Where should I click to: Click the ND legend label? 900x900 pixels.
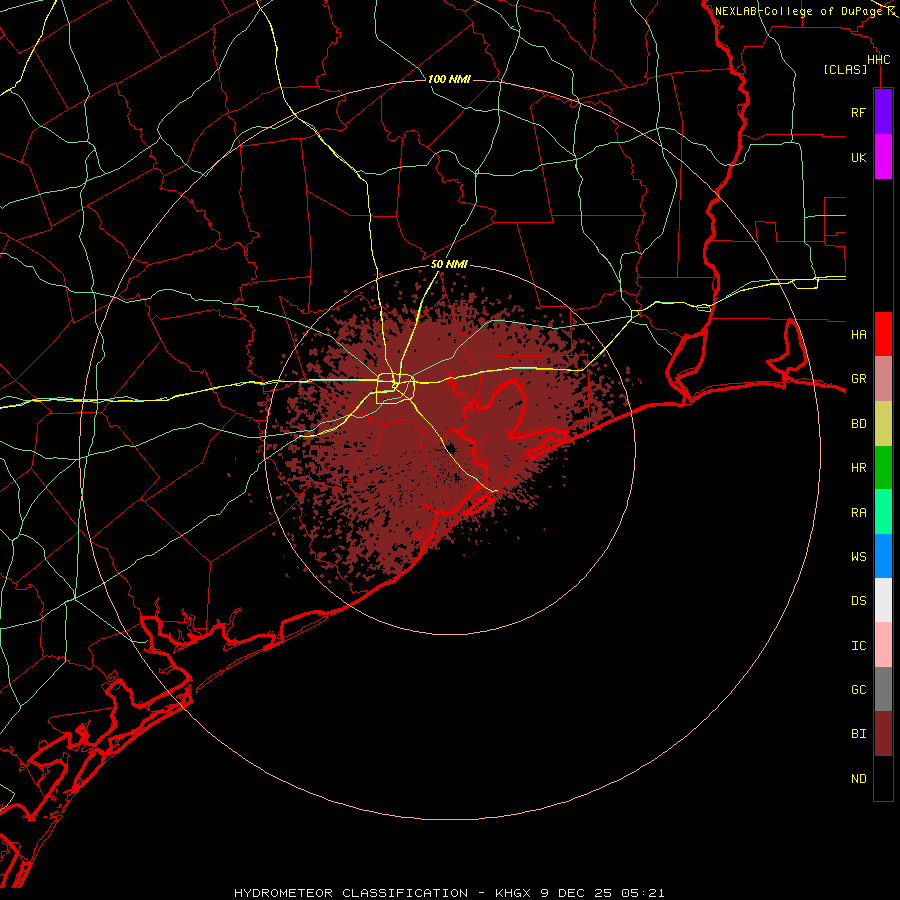(x=858, y=779)
